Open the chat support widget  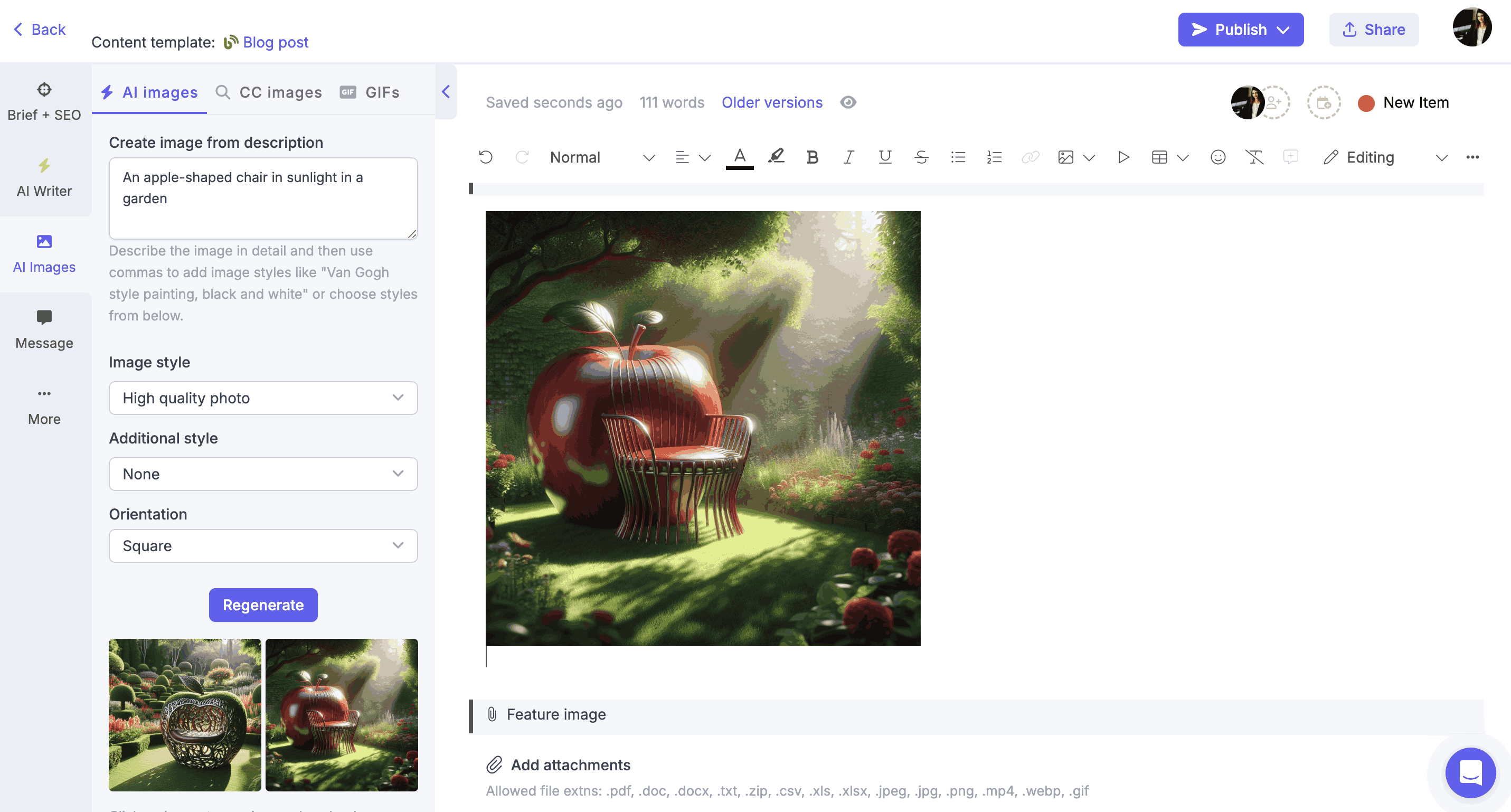[1470, 773]
